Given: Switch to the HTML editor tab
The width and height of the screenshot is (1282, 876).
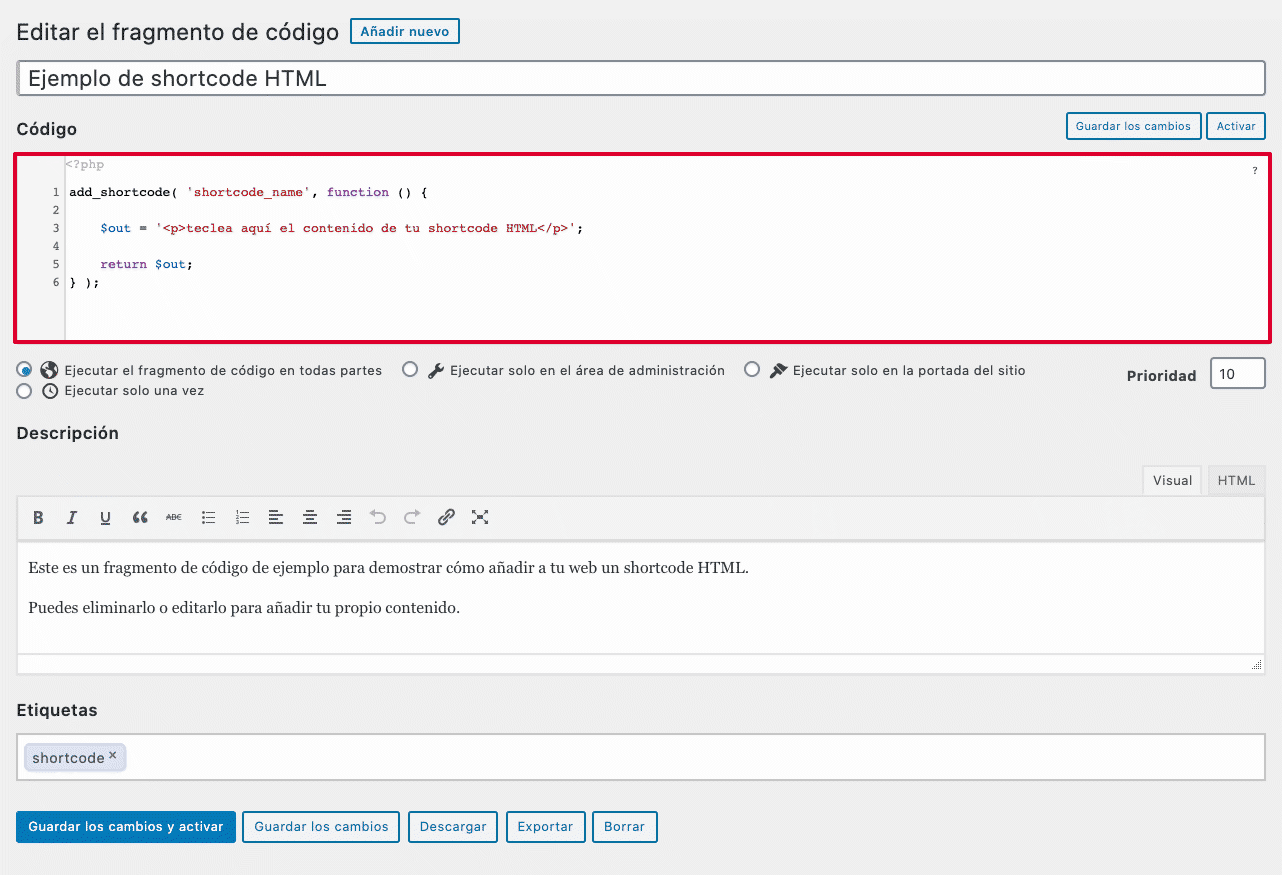Looking at the screenshot, I should click(x=1236, y=480).
